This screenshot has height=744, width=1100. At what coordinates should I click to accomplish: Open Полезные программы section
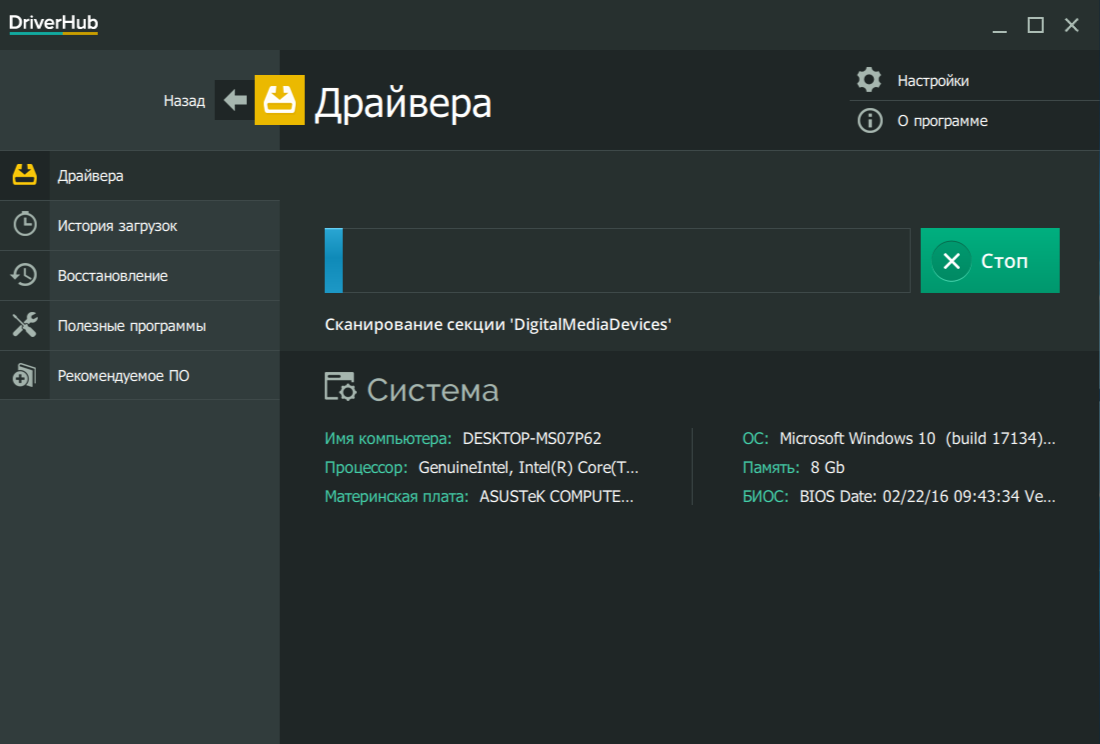coord(140,325)
